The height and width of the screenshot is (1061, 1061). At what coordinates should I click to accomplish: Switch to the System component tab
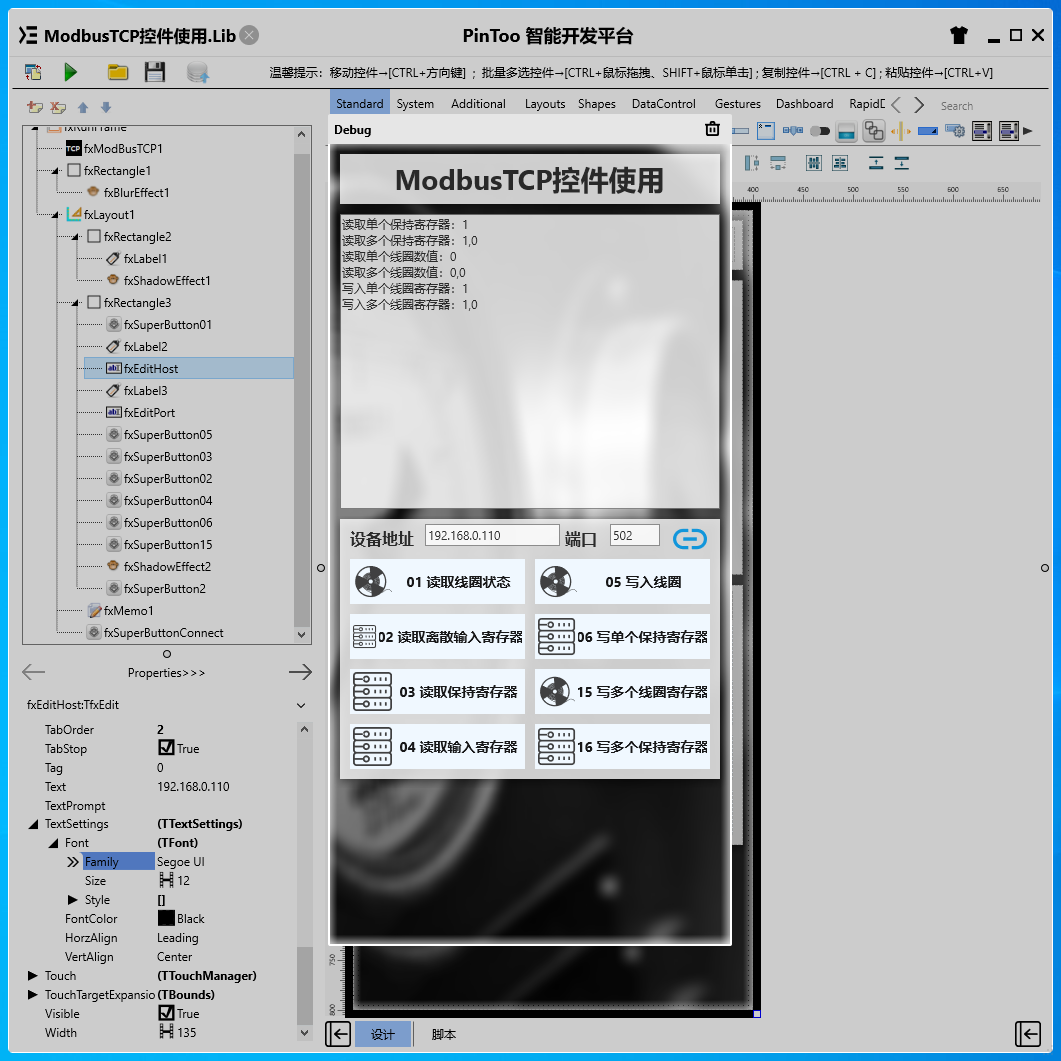click(415, 104)
